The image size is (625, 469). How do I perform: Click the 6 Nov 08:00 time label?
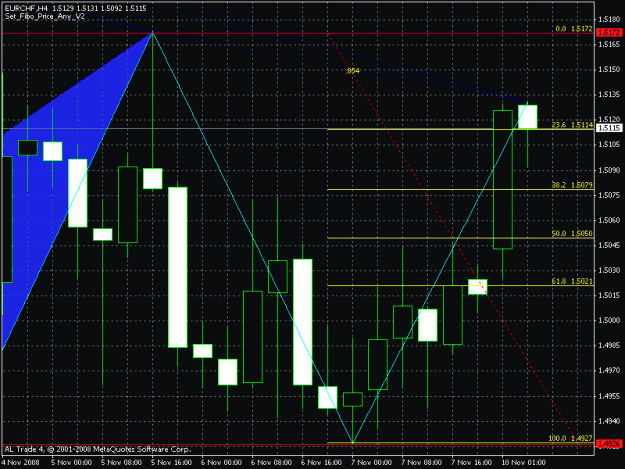(x=271, y=462)
